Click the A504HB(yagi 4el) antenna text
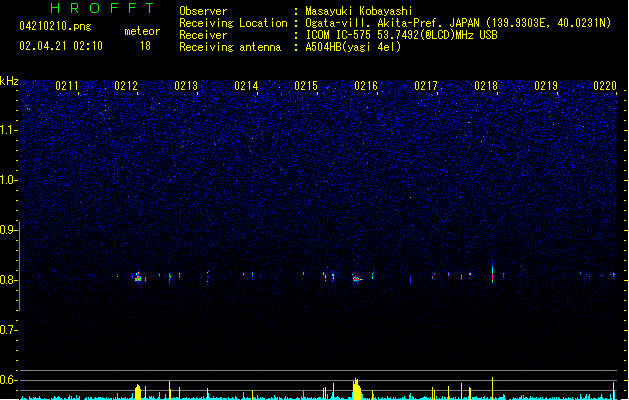629x400 pixels. [353, 47]
